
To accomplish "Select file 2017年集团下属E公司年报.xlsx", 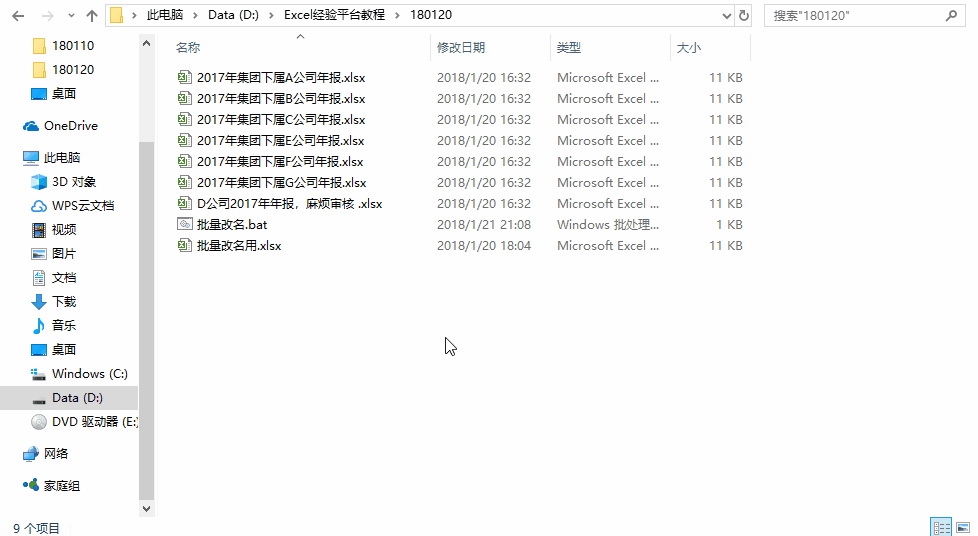I will pyautogui.click(x=280, y=140).
